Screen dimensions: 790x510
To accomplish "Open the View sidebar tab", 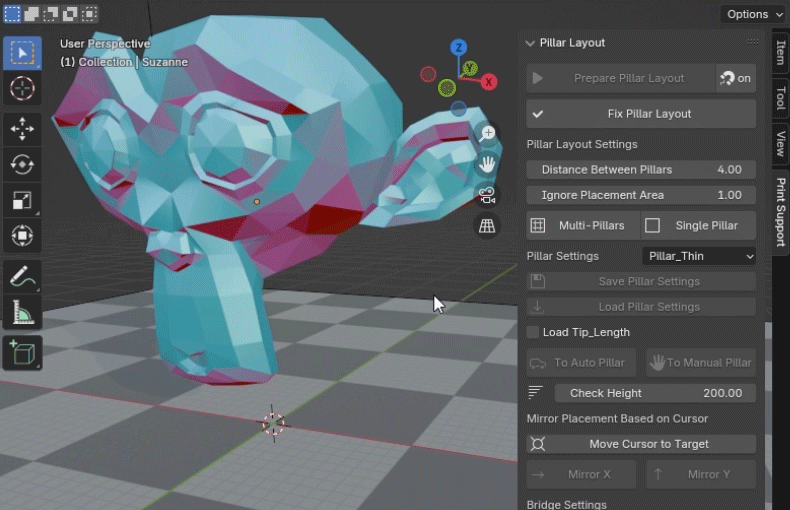I will (781, 144).
